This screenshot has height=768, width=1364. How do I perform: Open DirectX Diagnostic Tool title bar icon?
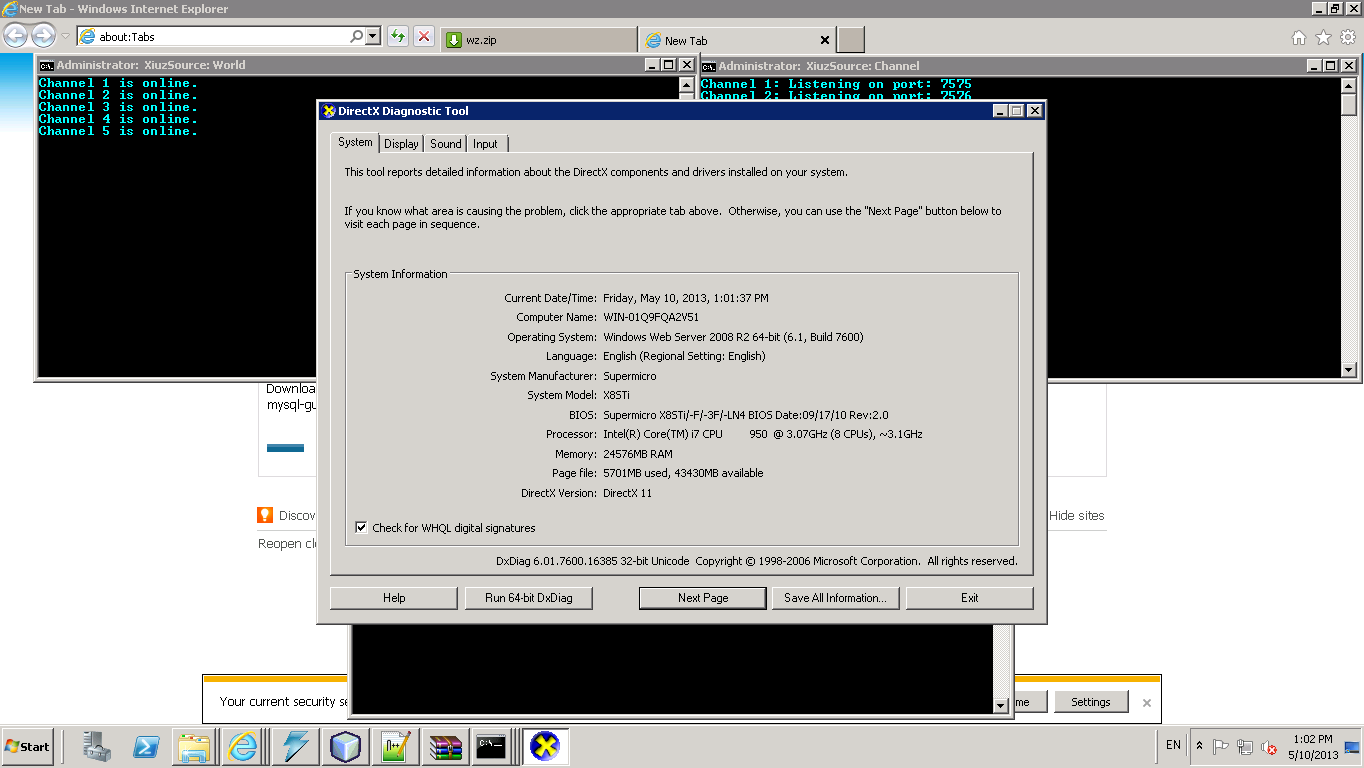click(x=329, y=111)
